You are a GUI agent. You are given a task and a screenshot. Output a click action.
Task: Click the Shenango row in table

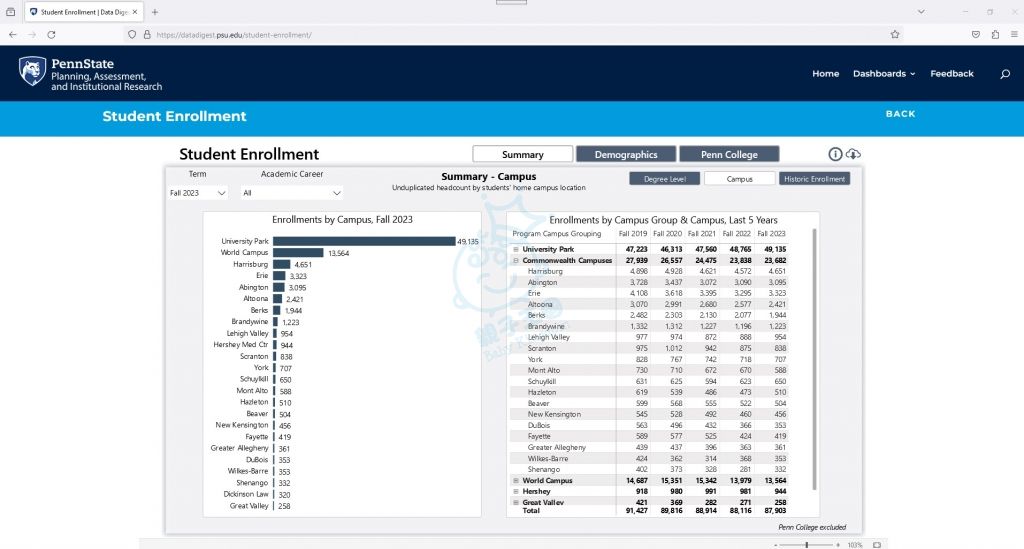point(649,469)
